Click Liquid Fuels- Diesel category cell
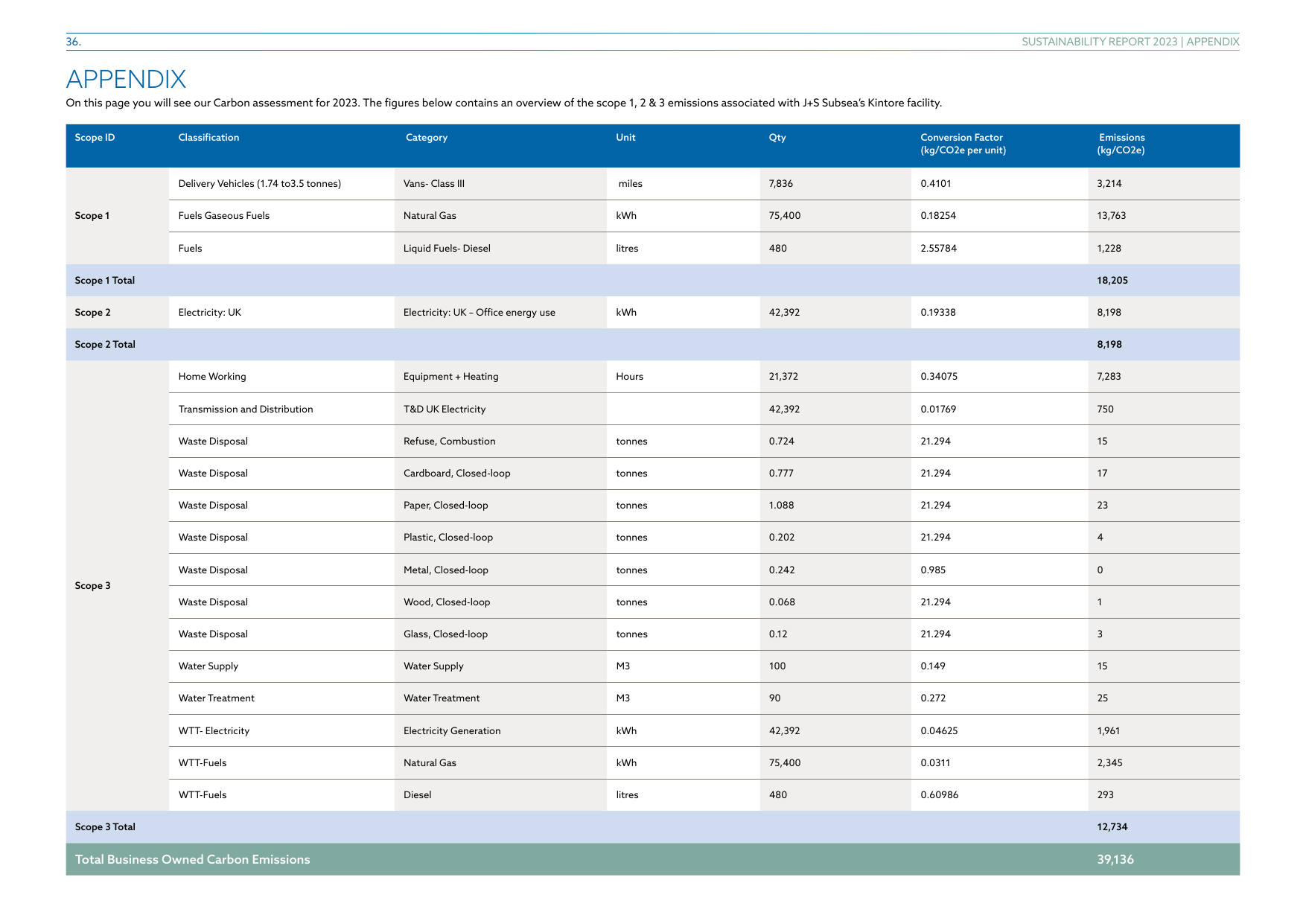 447,249
